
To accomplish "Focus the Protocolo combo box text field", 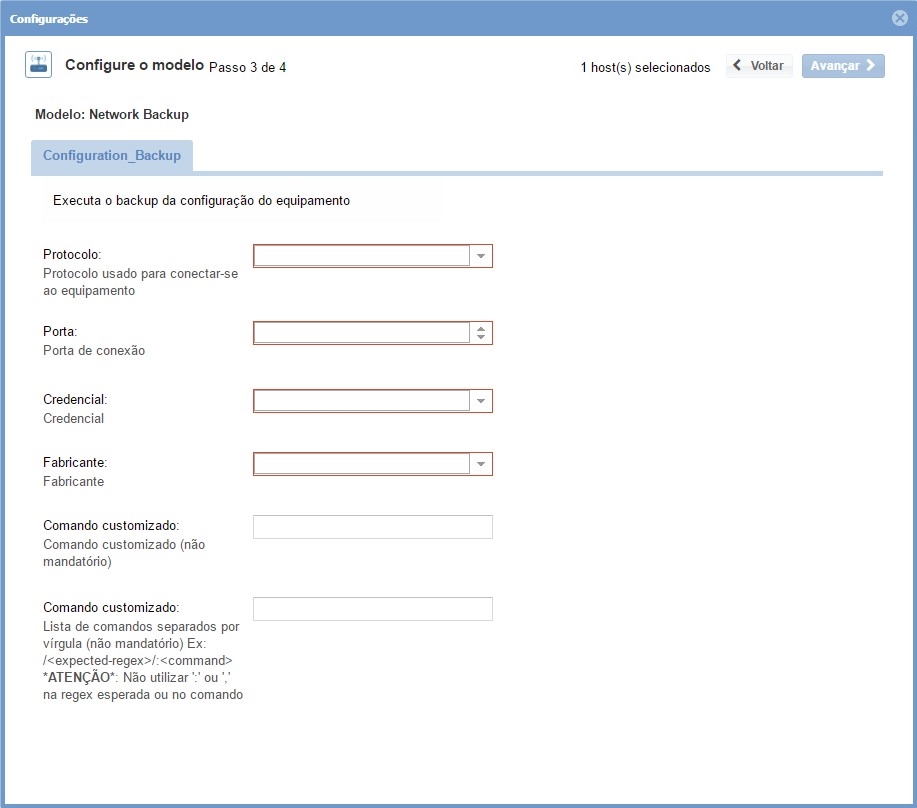I will pos(361,257).
